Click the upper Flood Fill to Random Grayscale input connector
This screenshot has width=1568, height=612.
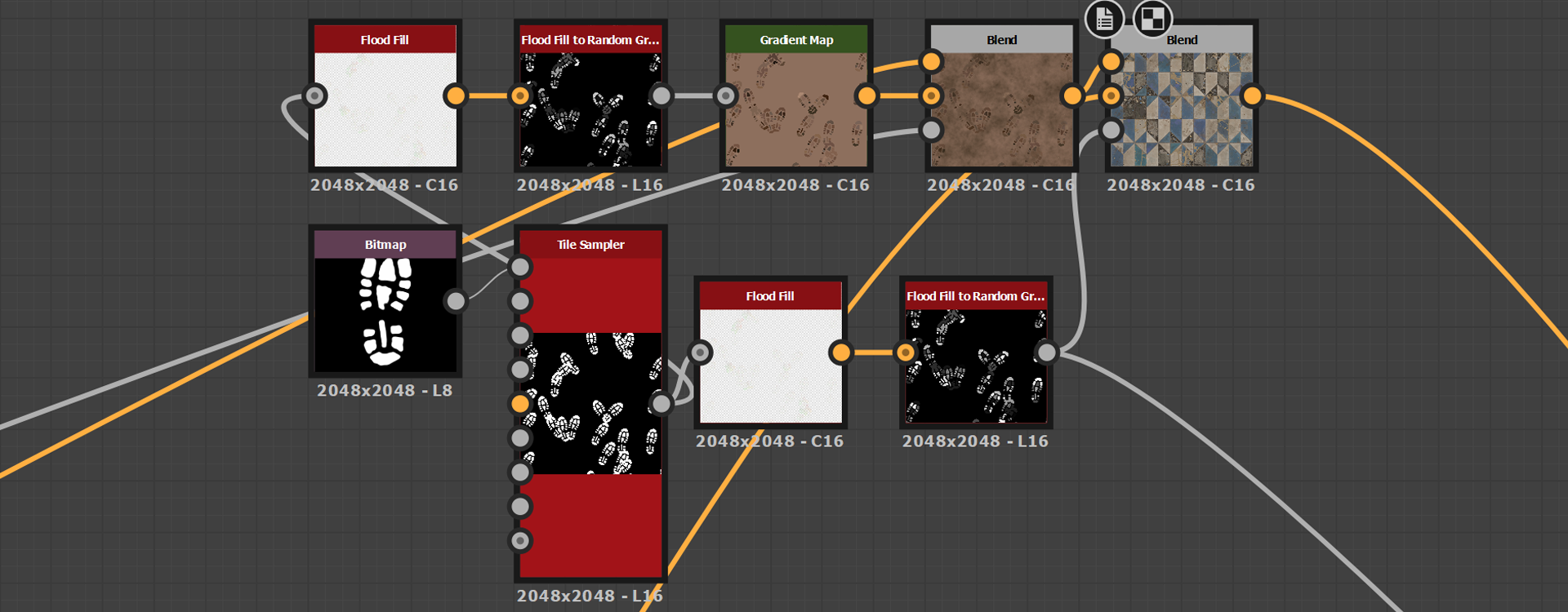520,96
